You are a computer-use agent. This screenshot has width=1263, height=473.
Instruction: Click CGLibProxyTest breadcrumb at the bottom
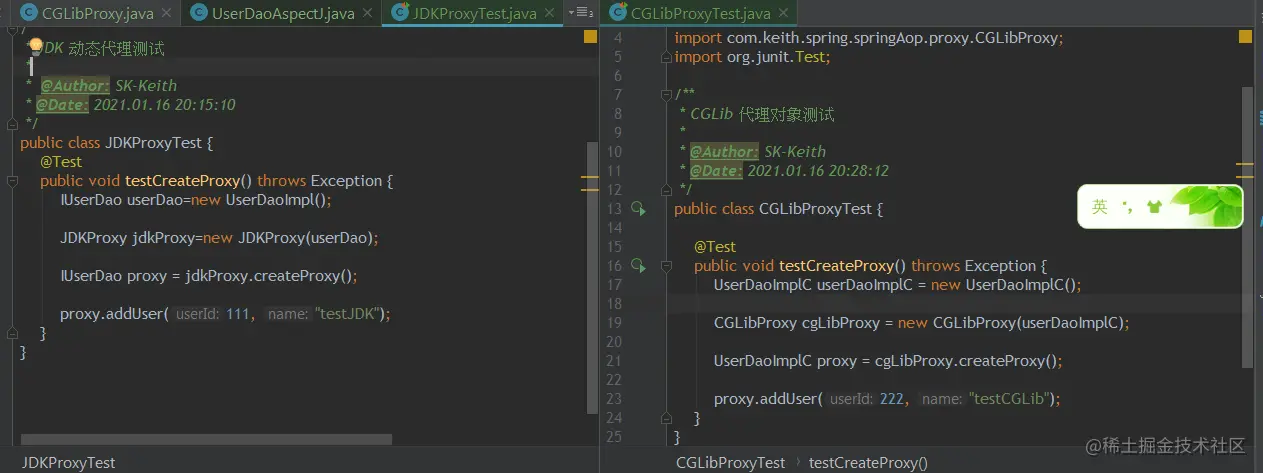pyautogui.click(x=730, y=462)
